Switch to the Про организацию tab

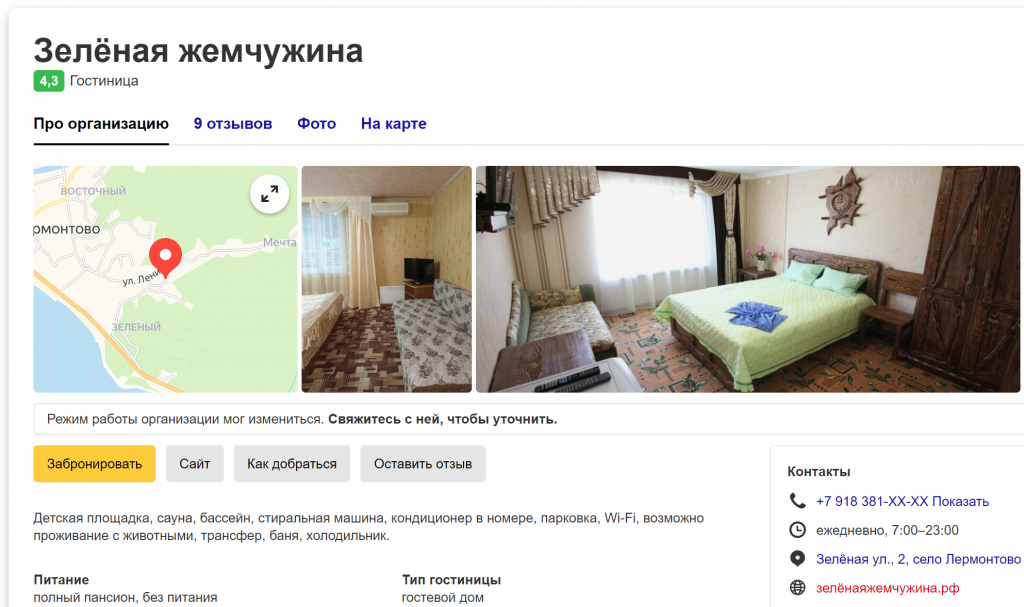[x=101, y=123]
